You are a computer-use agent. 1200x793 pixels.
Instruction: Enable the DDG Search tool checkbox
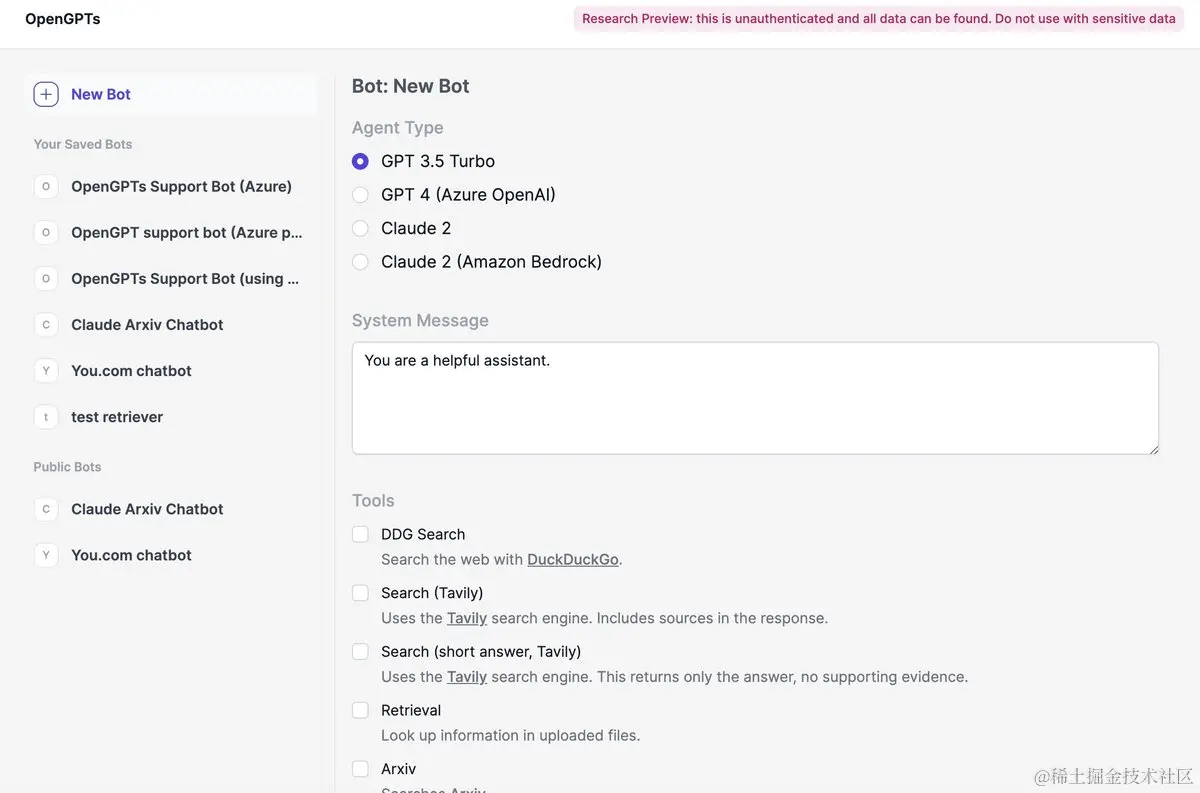360,534
